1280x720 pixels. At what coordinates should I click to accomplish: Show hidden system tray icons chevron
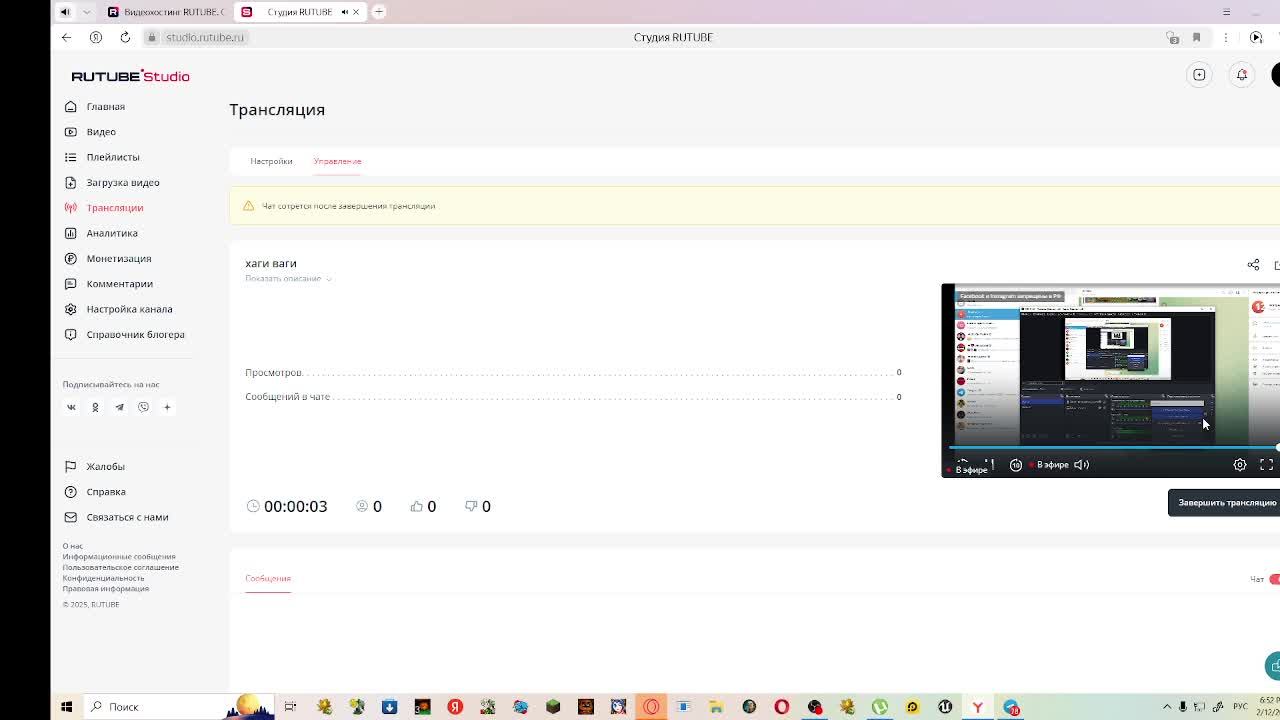(1166, 707)
